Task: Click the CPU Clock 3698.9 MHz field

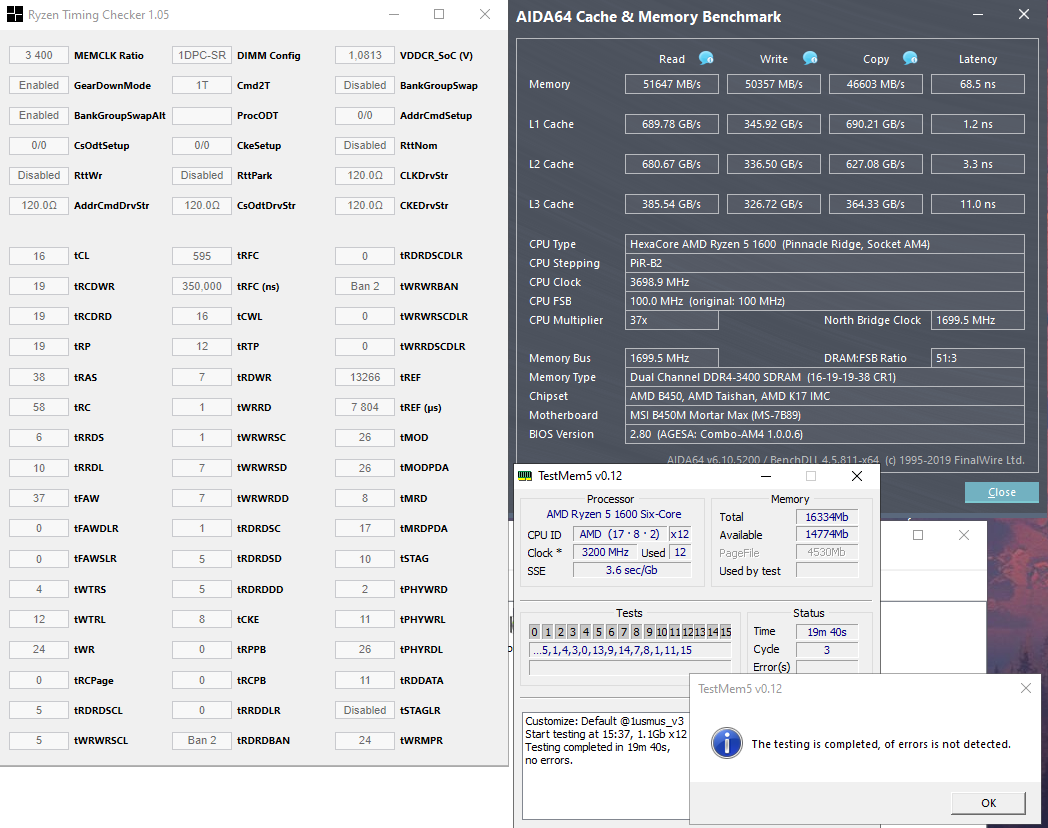Action: click(825, 282)
